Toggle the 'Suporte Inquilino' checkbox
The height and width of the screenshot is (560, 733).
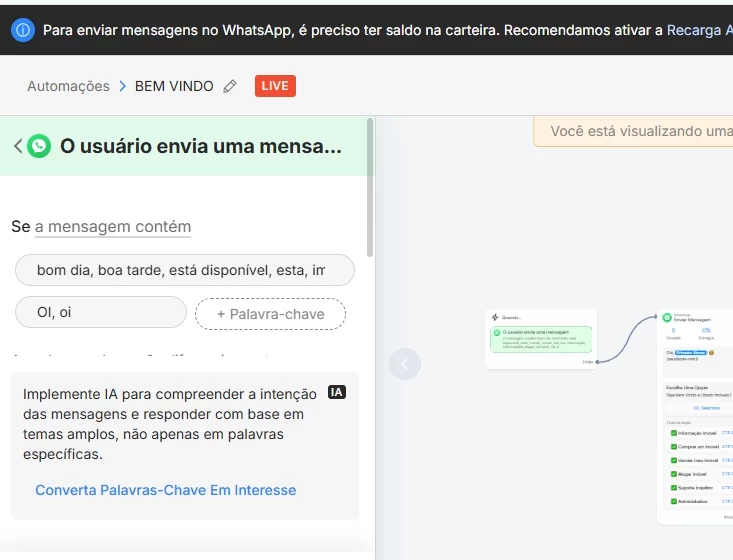674,488
